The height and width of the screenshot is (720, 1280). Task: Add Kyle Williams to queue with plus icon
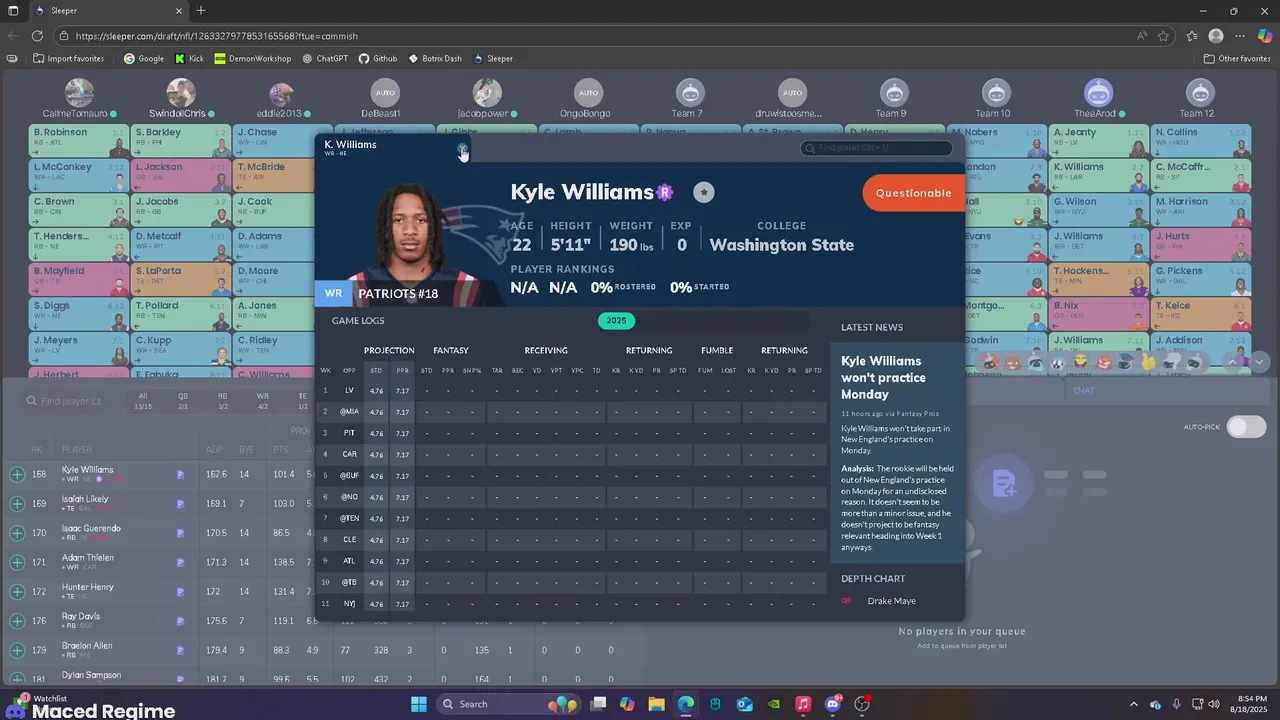pos(17,475)
